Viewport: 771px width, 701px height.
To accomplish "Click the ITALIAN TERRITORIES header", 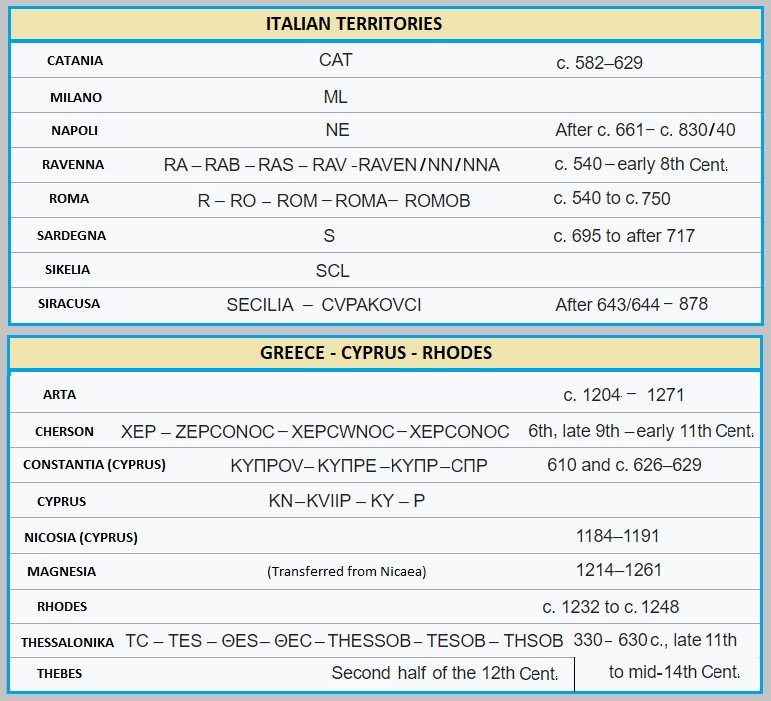I will 354,23.
